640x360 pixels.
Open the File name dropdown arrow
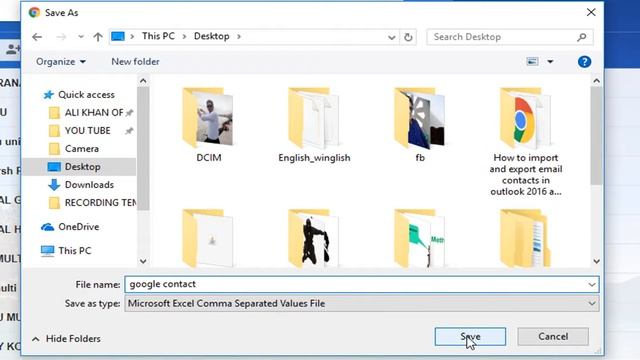[592, 284]
